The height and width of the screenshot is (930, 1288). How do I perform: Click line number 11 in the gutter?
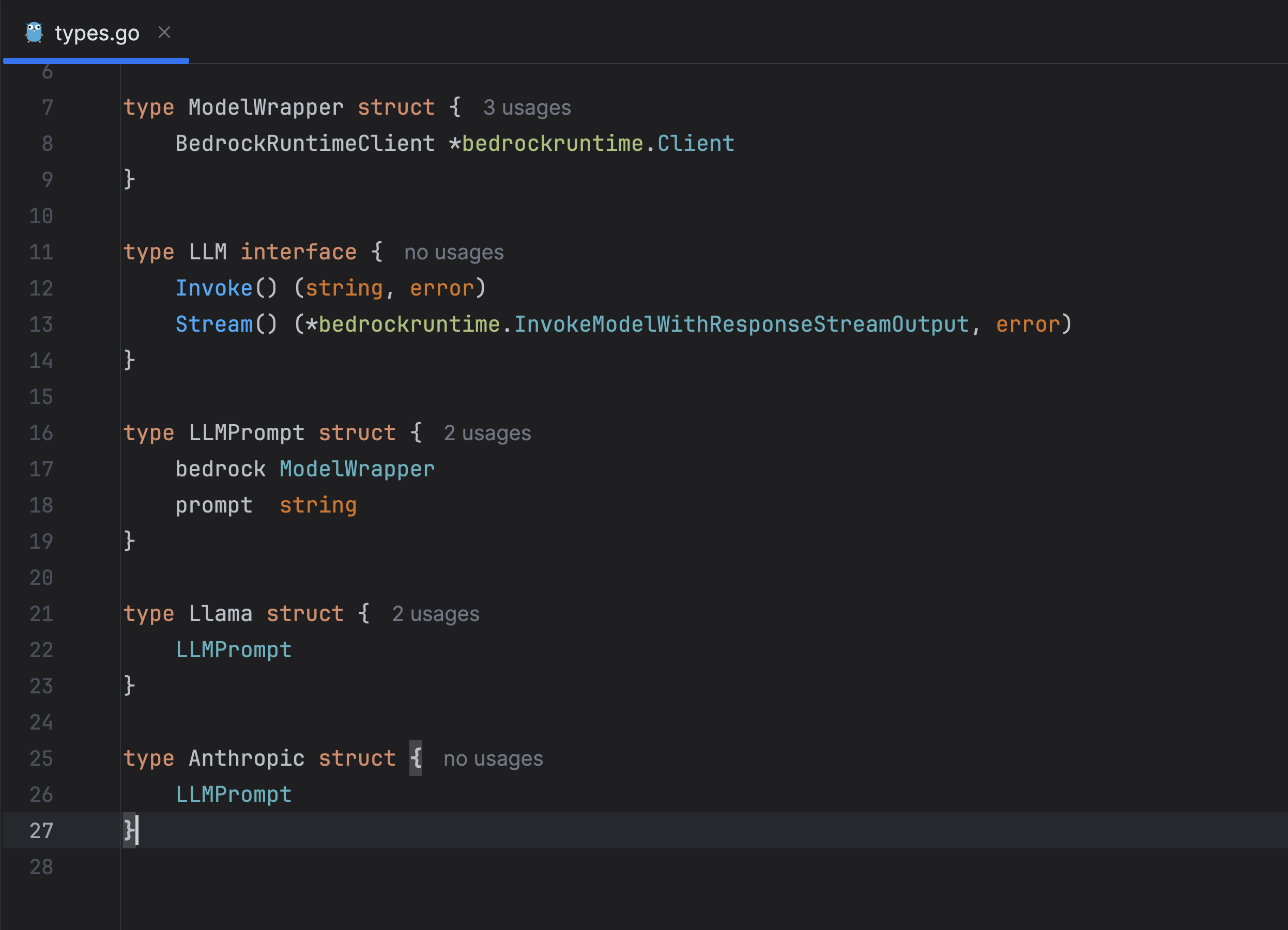[41, 252]
